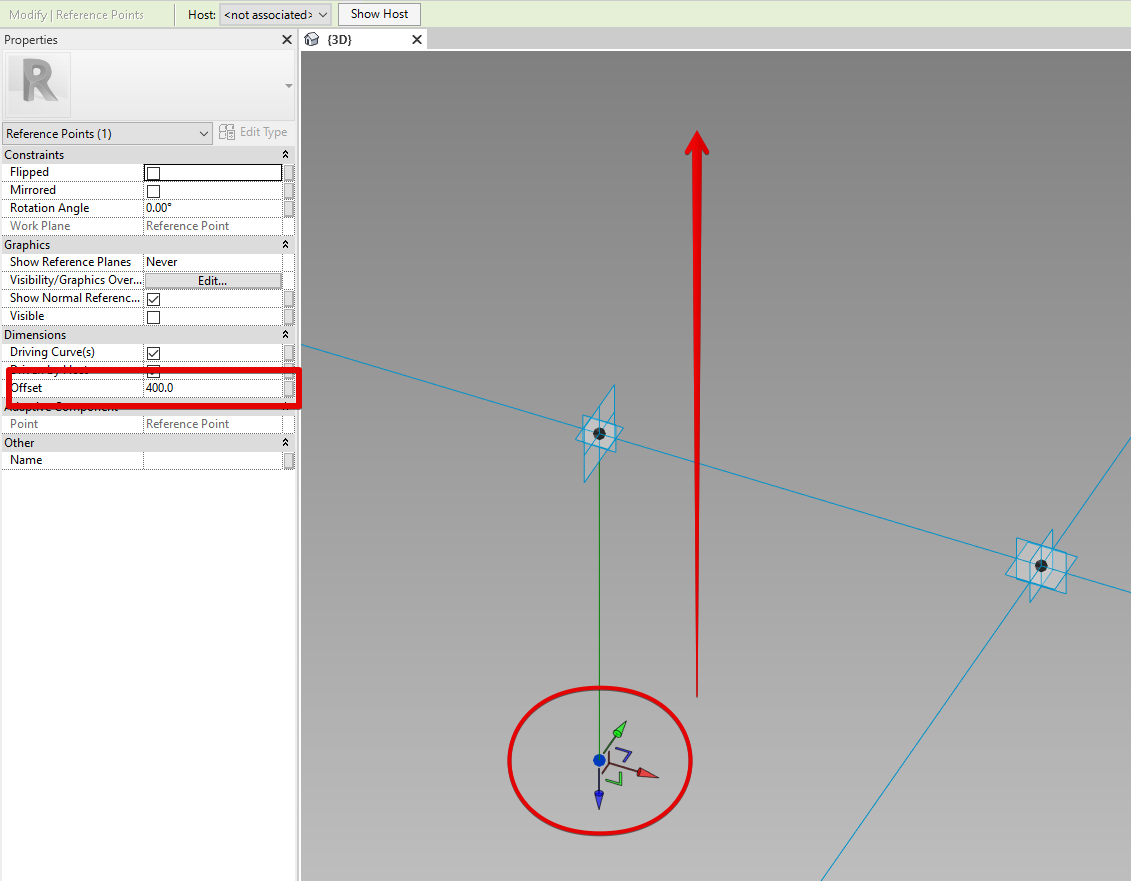The height and width of the screenshot is (881, 1131).
Task: Click associate parameter button for Flipped
Action: (x=289, y=172)
